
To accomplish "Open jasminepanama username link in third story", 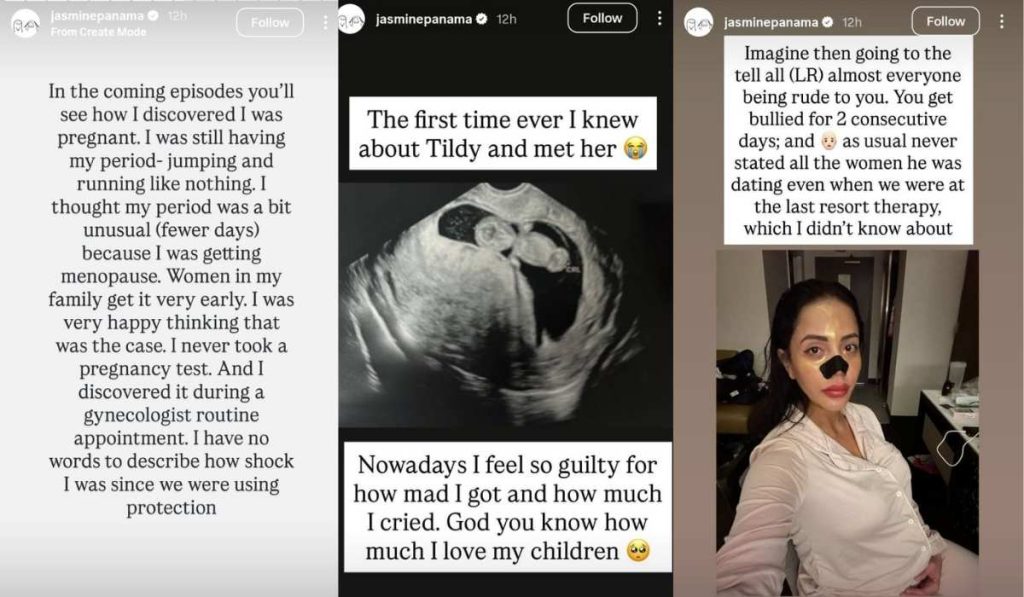I will pos(771,22).
